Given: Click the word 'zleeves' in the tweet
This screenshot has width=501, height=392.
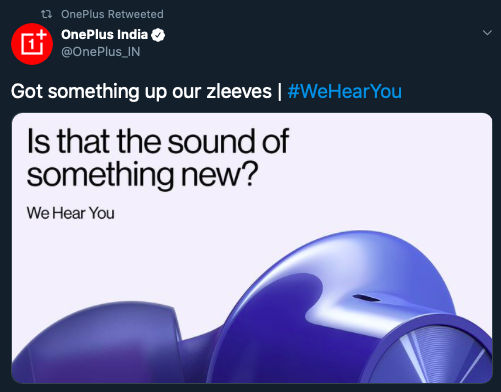Looking at the screenshot, I should pos(239,91).
